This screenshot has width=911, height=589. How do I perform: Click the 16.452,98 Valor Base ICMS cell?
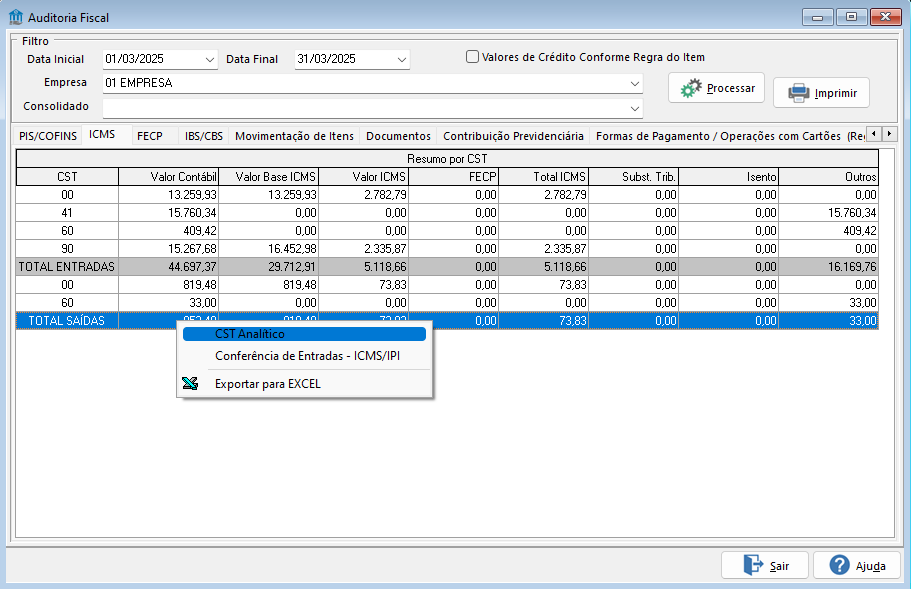(268, 249)
